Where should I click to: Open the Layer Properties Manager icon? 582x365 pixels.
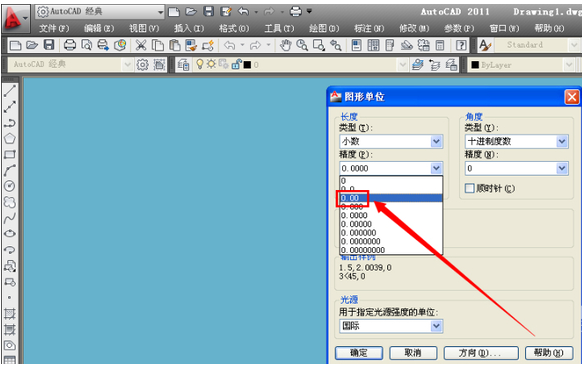tap(183, 65)
